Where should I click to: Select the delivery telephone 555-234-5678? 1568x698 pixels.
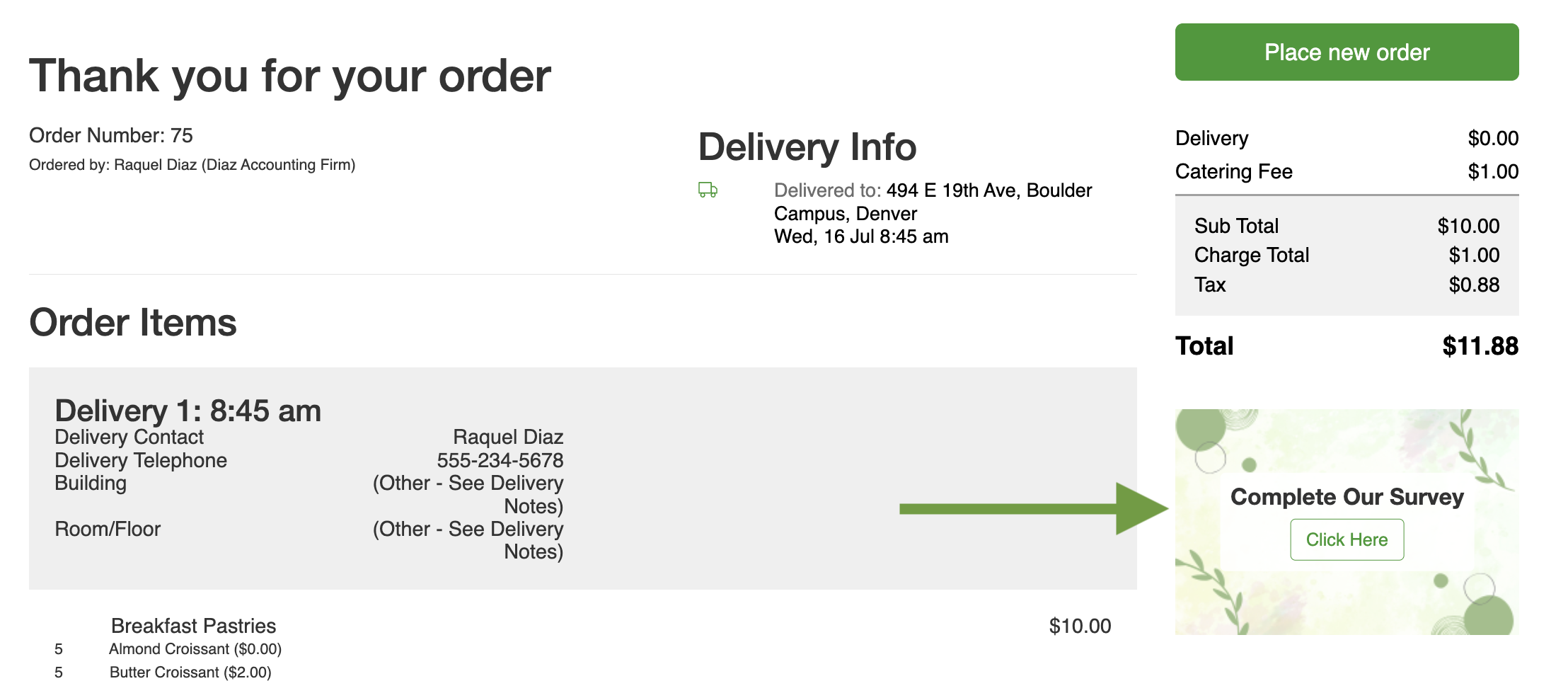tap(500, 460)
